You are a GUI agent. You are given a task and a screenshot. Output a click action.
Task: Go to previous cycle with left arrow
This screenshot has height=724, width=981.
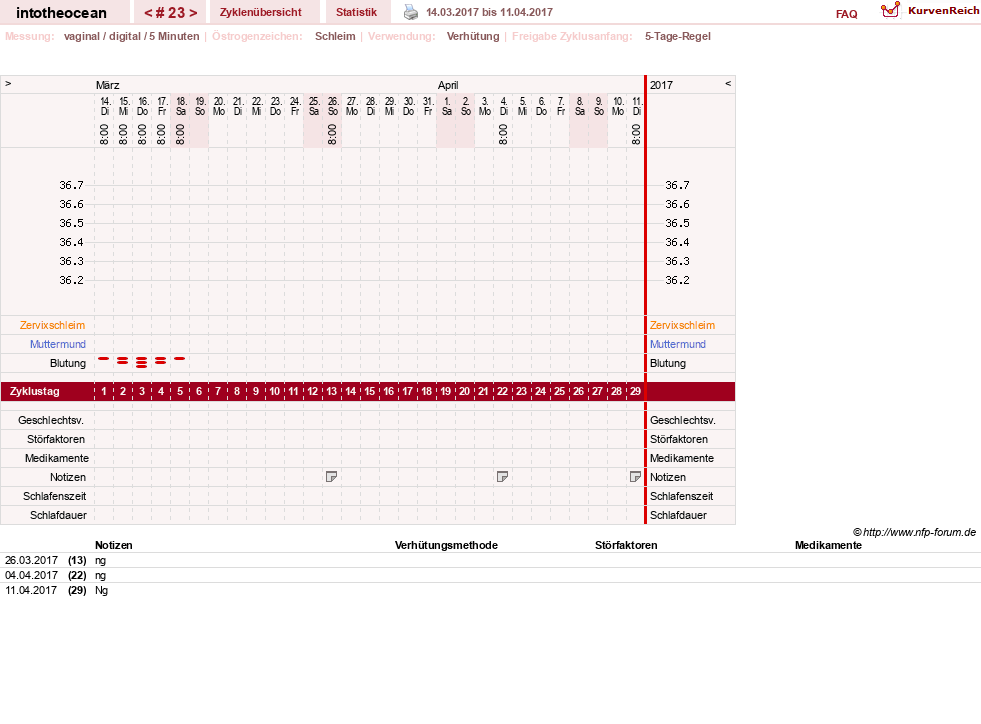[x=148, y=13]
